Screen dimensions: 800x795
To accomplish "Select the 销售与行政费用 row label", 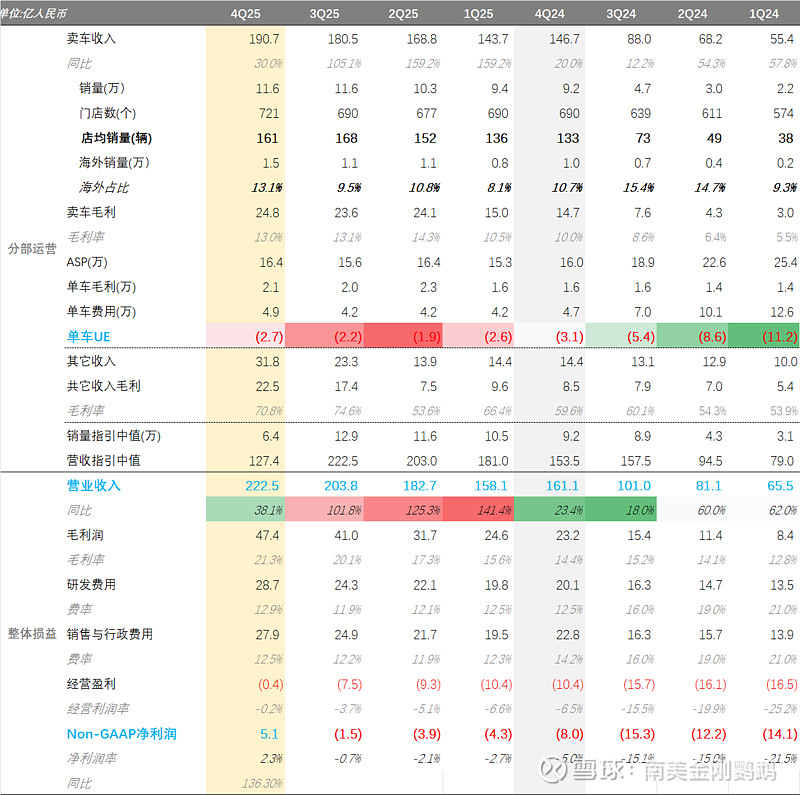I will coord(110,634).
